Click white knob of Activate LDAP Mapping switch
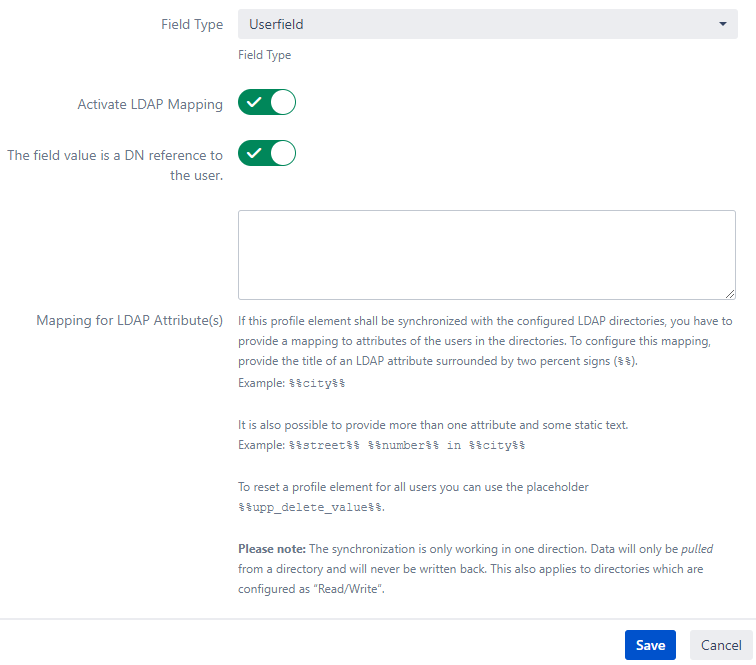 (x=282, y=103)
